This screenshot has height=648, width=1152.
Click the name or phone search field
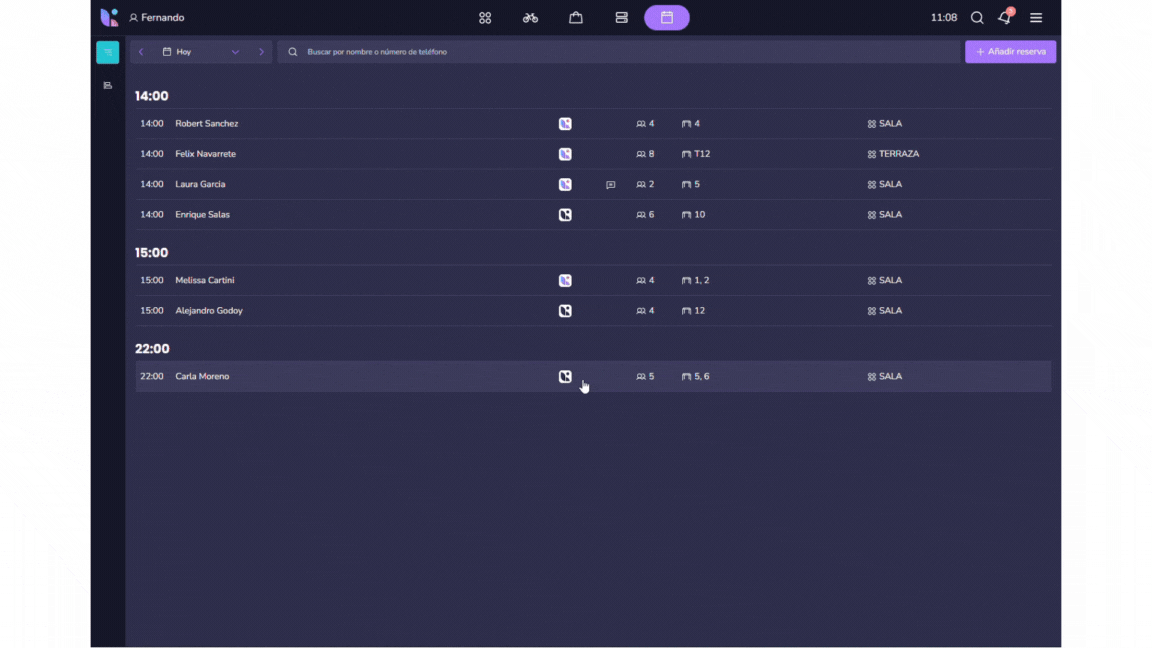pyautogui.click(x=620, y=52)
